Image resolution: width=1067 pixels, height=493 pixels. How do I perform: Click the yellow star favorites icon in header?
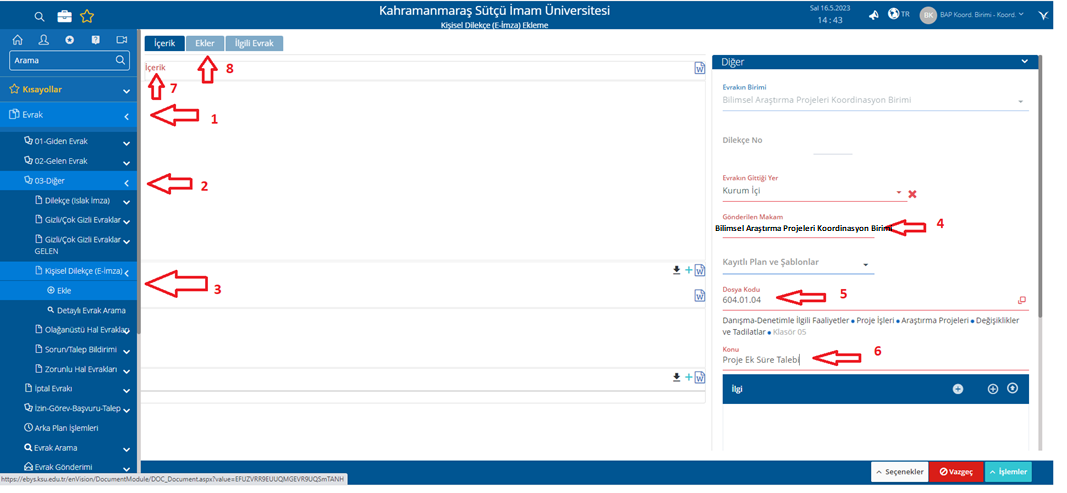pyautogui.click(x=87, y=16)
